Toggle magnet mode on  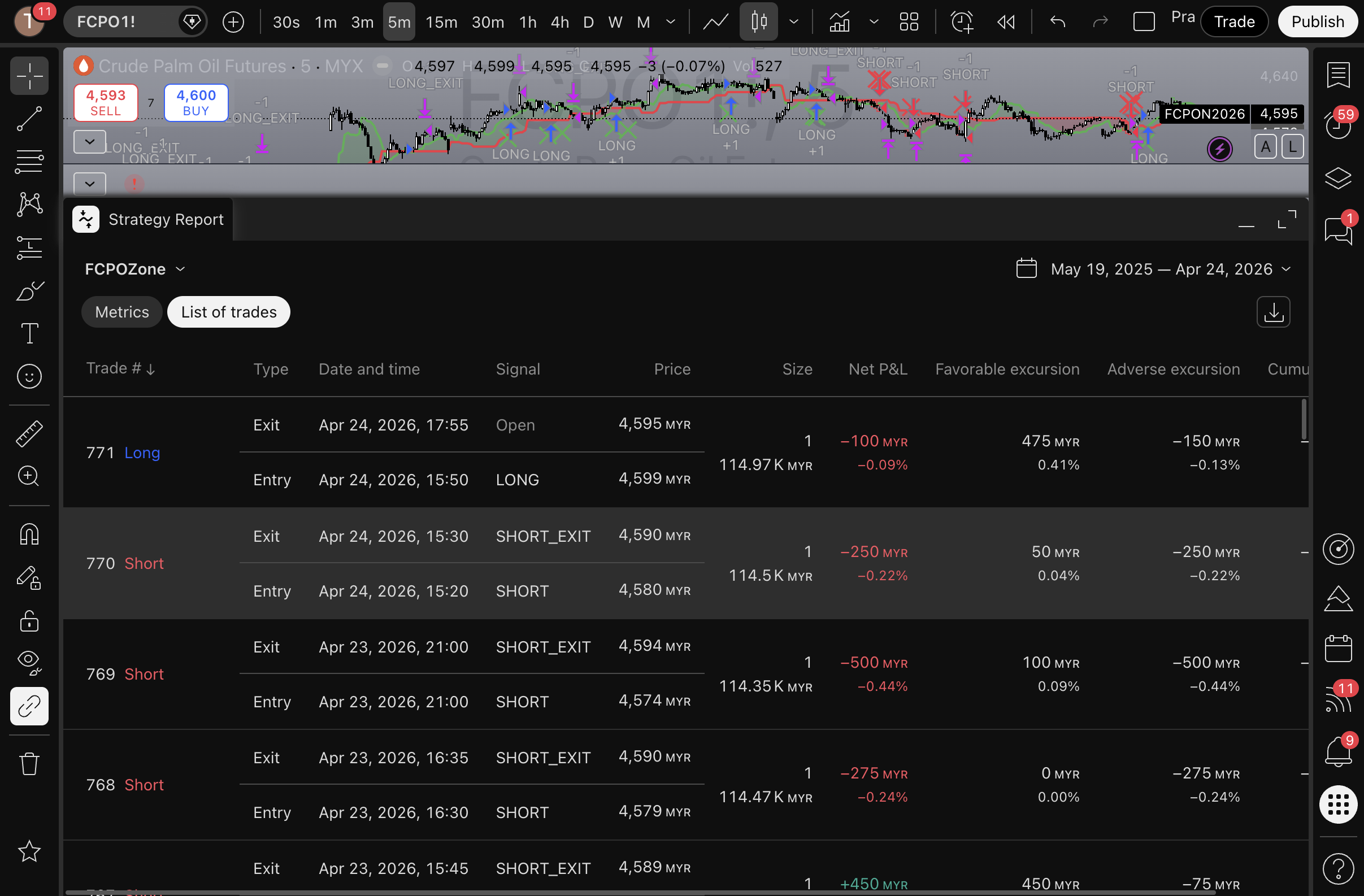pos(29,534)
